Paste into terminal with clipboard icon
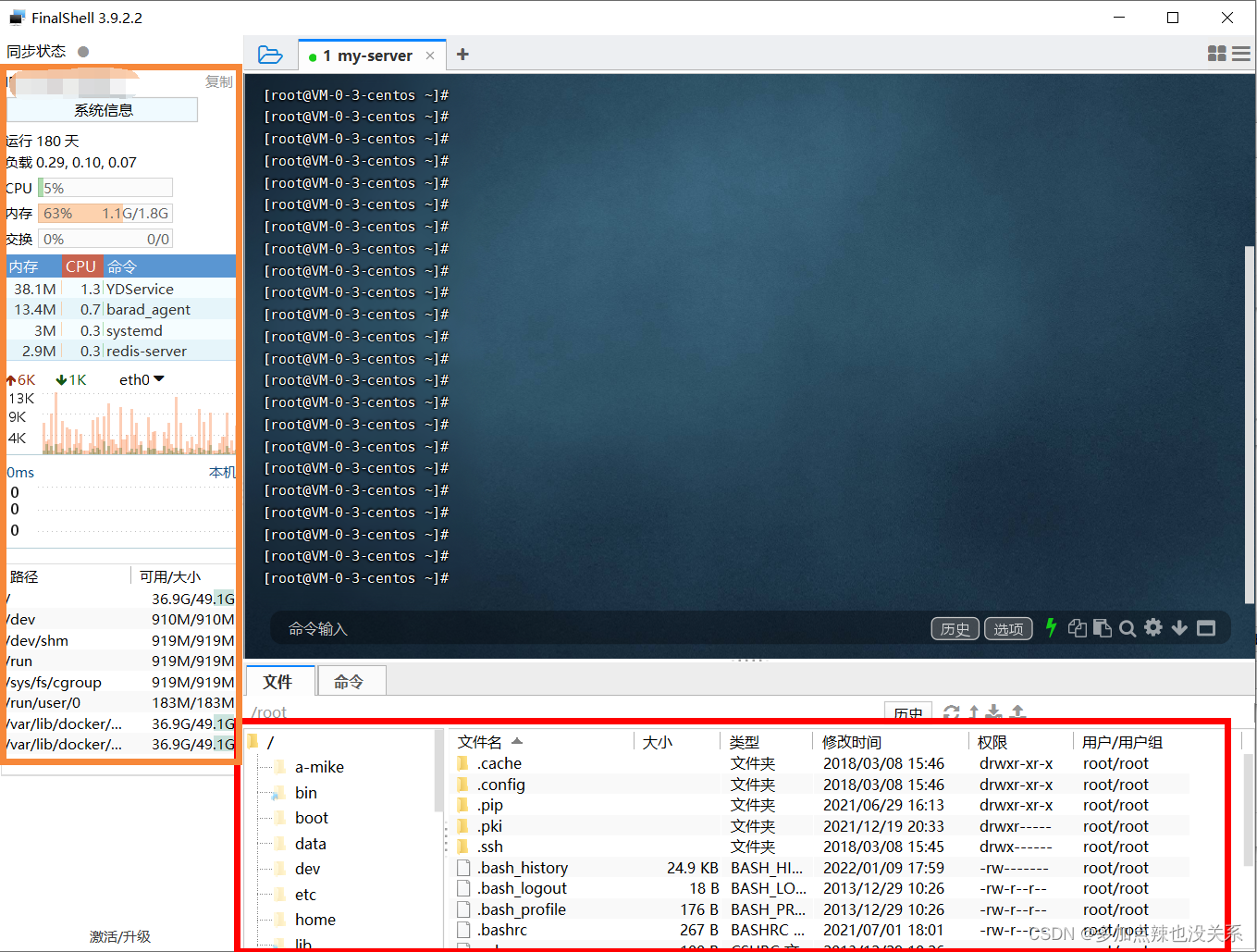The image size is (1257, 952). tap(1102, 628)
